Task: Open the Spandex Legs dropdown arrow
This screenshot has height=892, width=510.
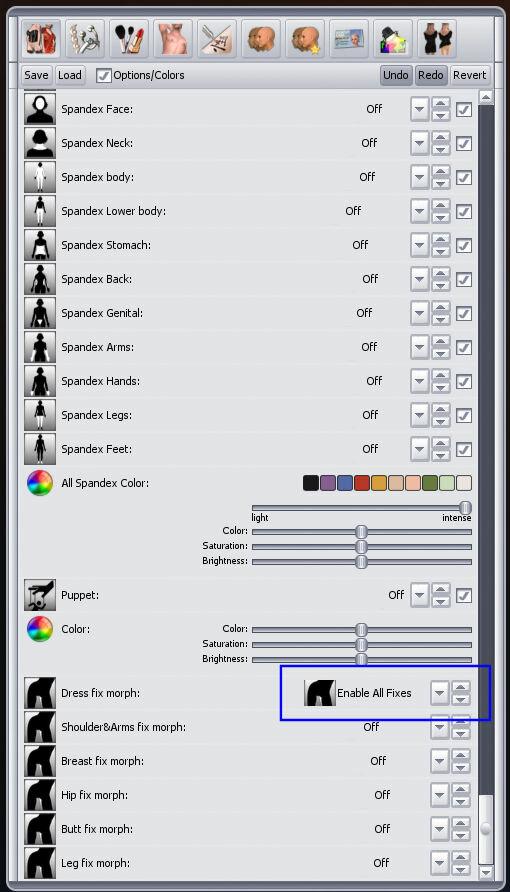Action: [420, 416]
